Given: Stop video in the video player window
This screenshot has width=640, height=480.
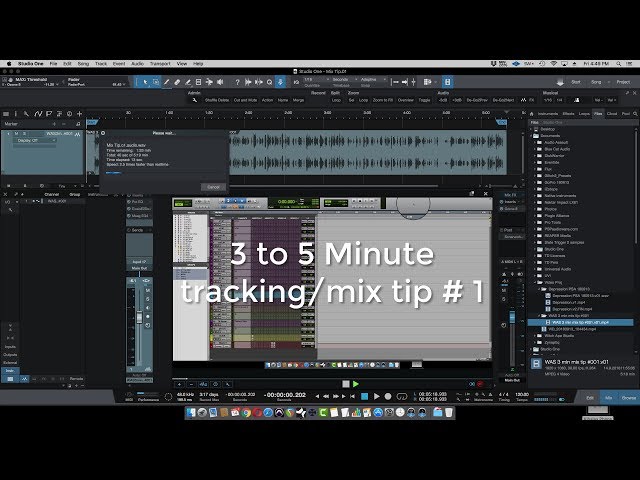Looking at the screenshot, I should coord(346,384).
